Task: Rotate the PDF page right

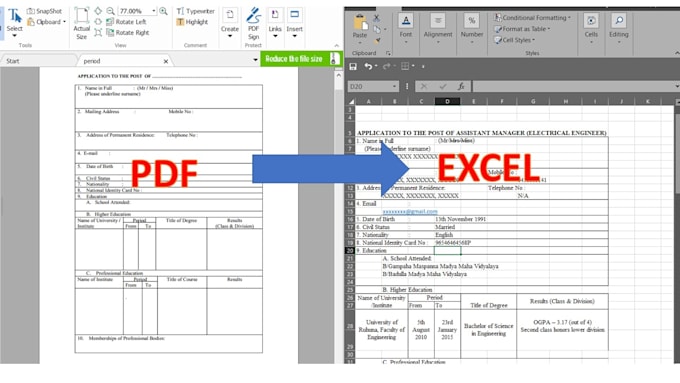Action: point(128,33)
